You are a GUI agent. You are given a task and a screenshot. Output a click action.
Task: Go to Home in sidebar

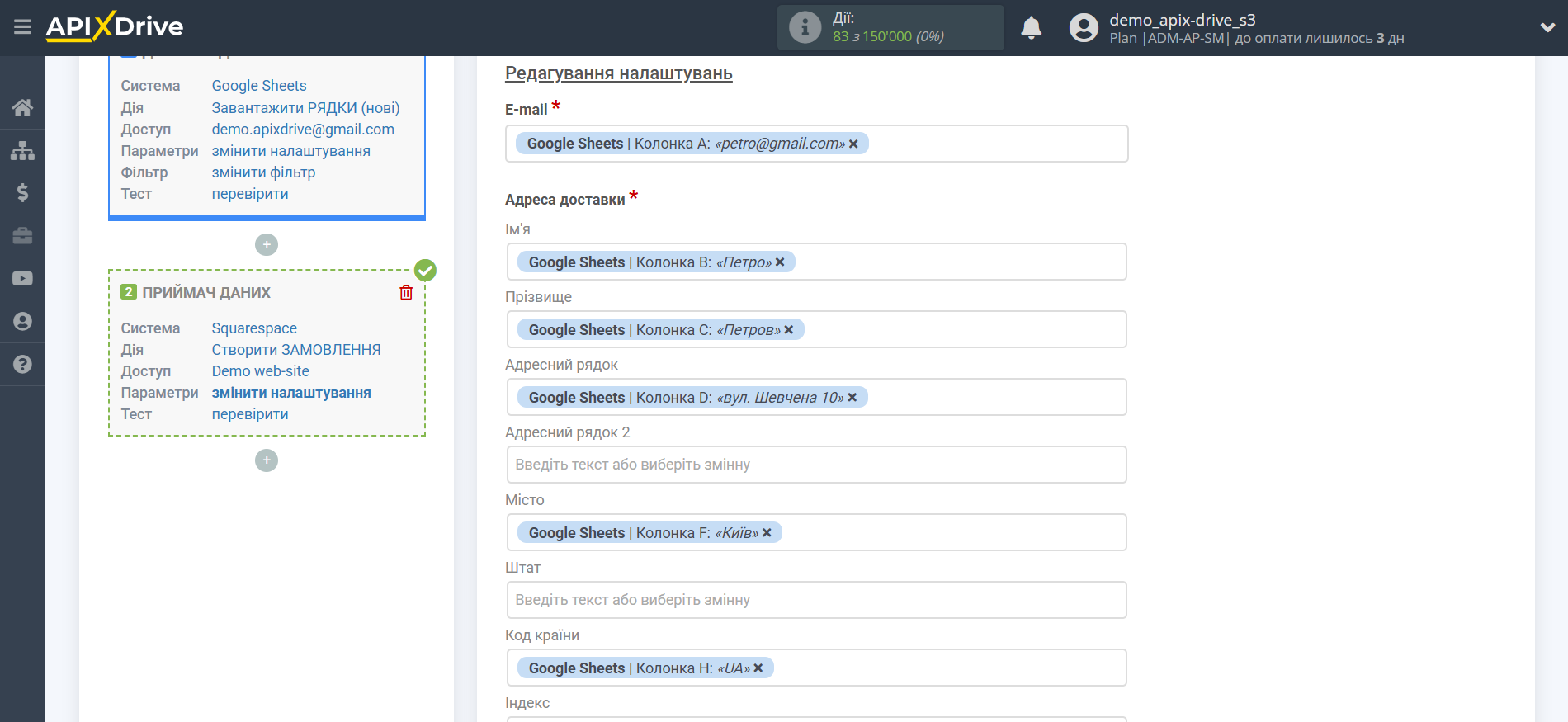click(22, 107)
